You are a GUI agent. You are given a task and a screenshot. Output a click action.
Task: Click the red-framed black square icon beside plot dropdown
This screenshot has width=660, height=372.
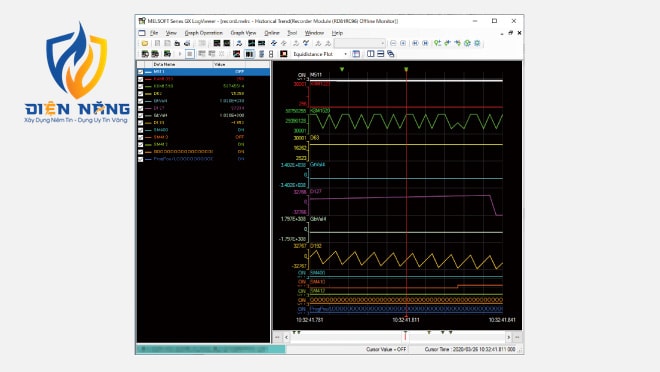[284, 54]
